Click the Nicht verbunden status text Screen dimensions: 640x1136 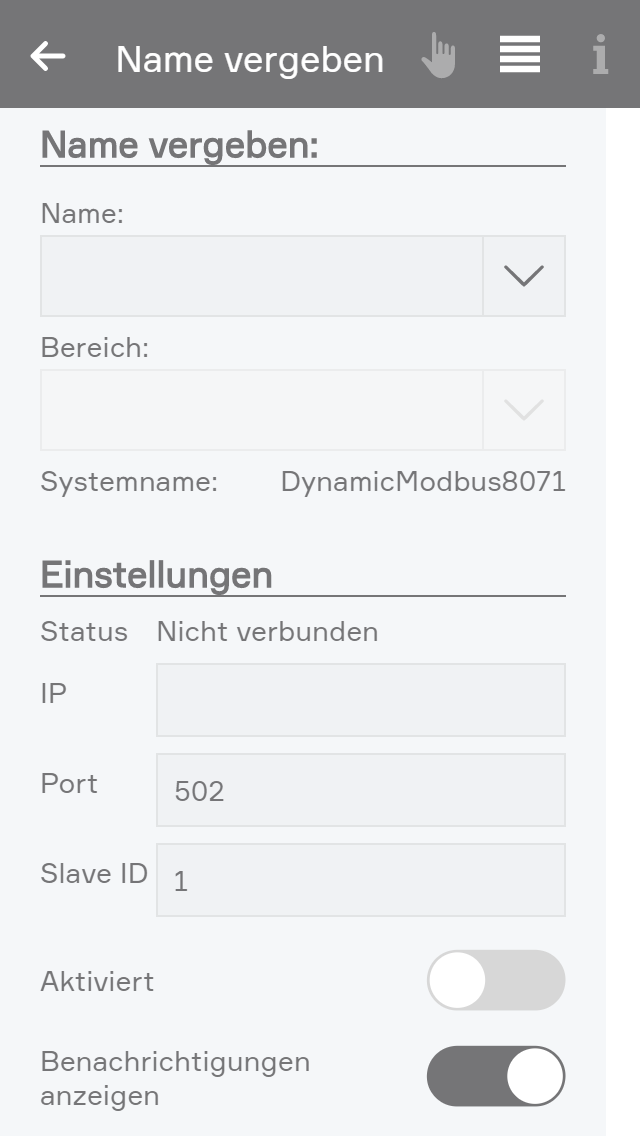[267, 632]
